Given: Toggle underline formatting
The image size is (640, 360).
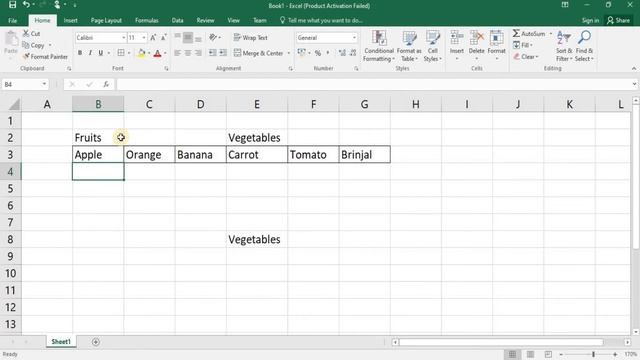Looking at the screenshot, I should (100, 53).
